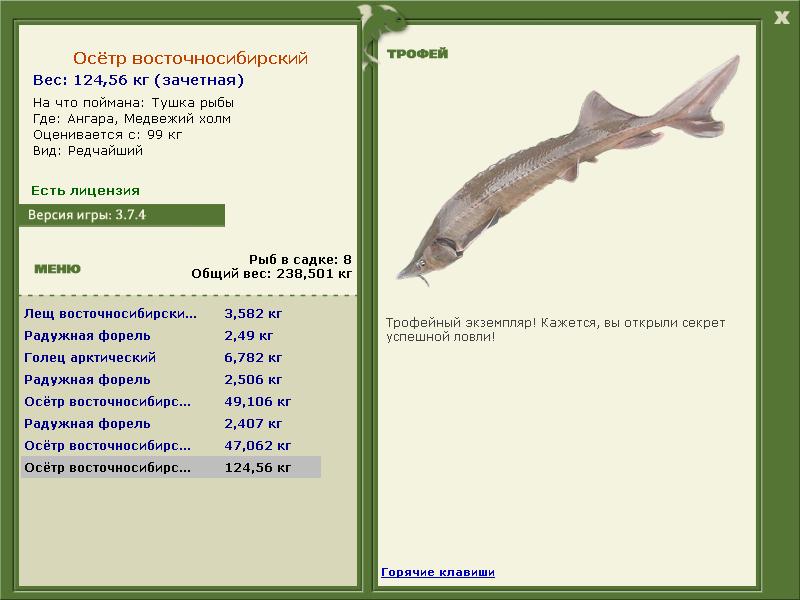Select Радужная форель 2,407 кг row
The height and width of the screenshot is (600, 800).
(171, 423)
